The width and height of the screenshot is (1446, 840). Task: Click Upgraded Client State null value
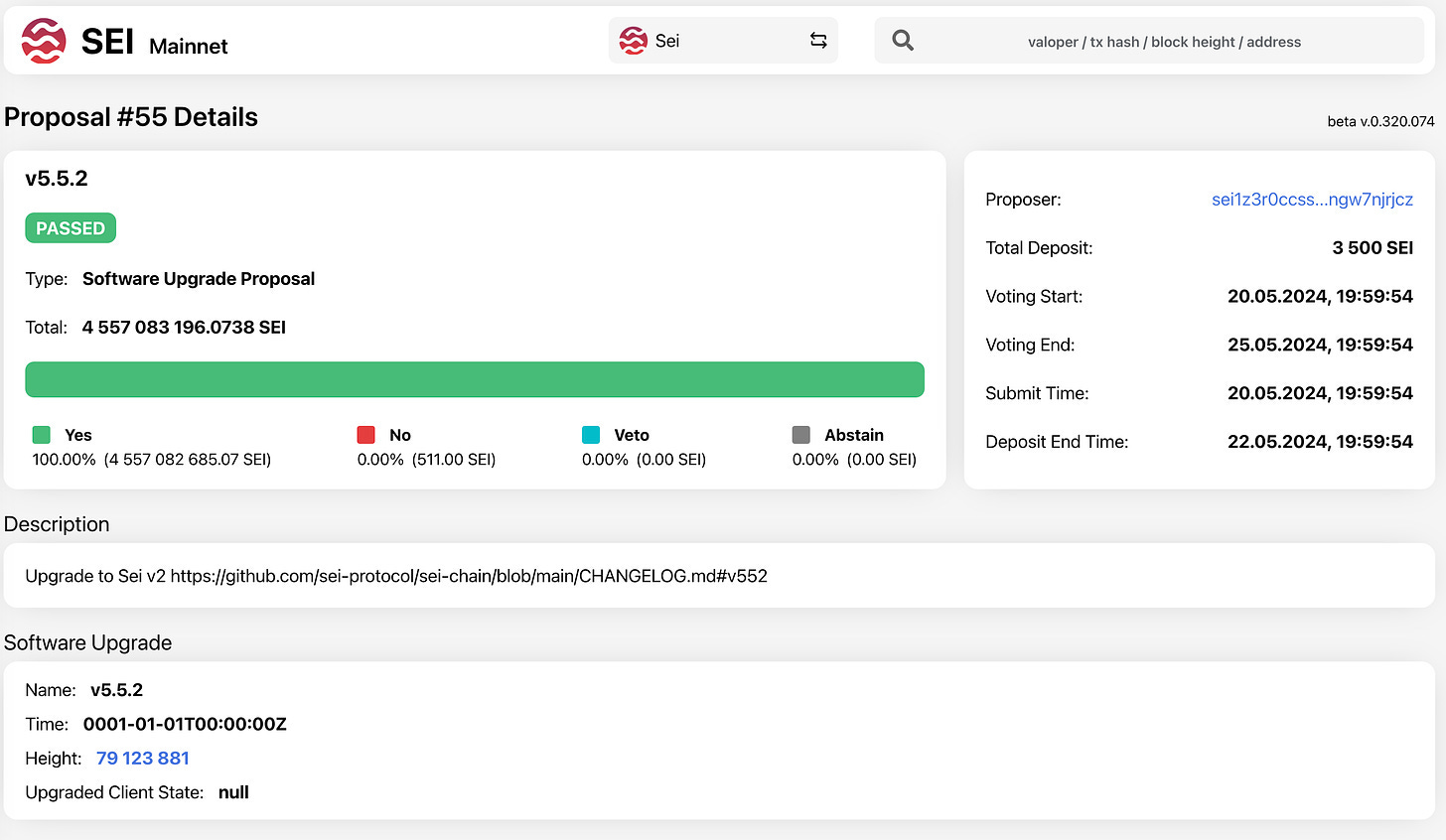point(233,792)
